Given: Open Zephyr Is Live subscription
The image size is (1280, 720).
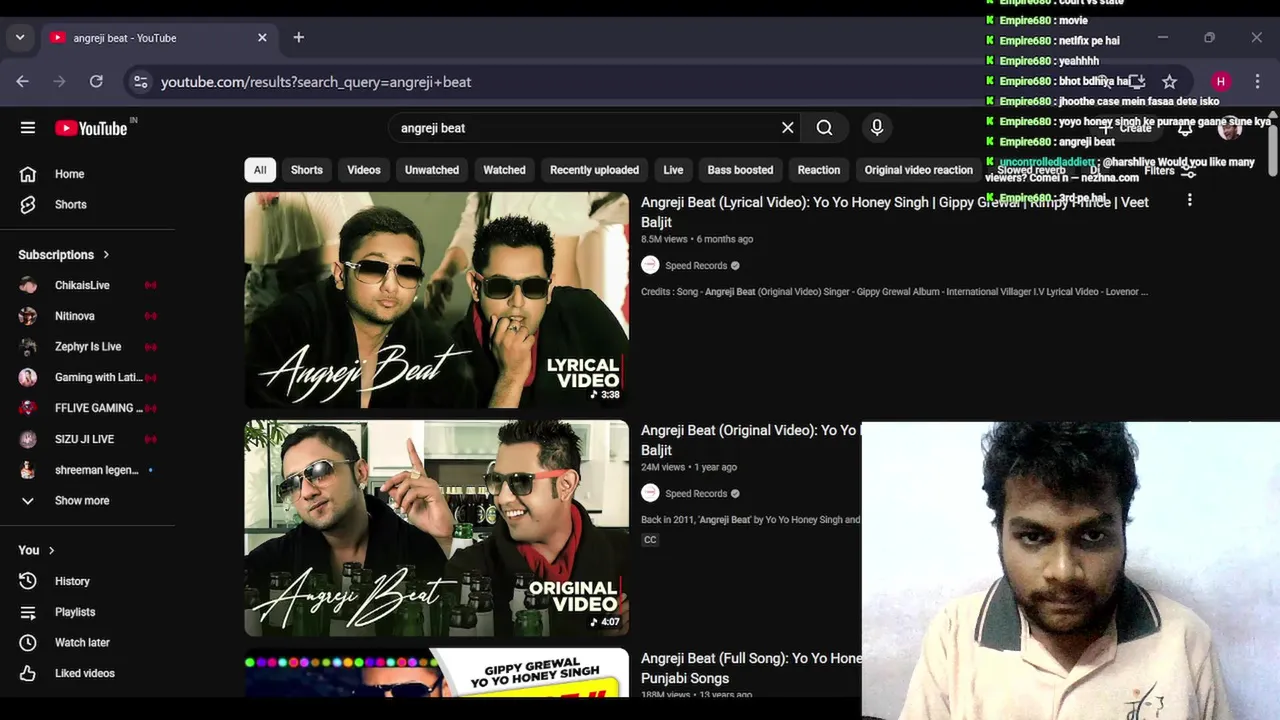Looking at the screenshot, I should pos(88,347).
